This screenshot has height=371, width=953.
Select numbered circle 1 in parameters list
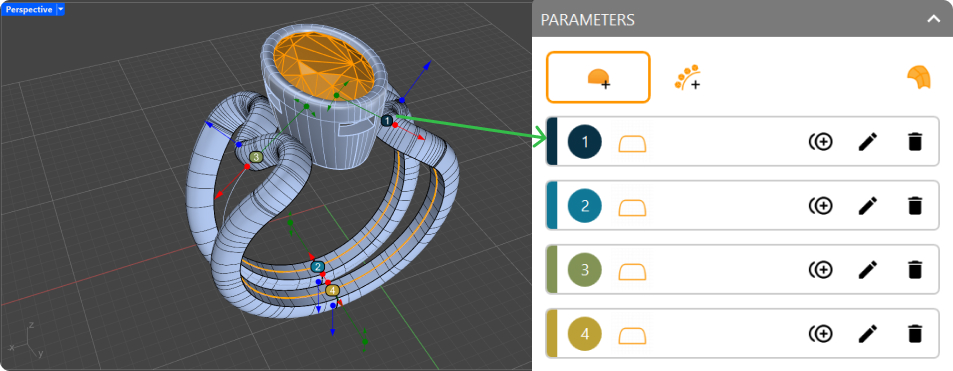click(x=585, y=142)
